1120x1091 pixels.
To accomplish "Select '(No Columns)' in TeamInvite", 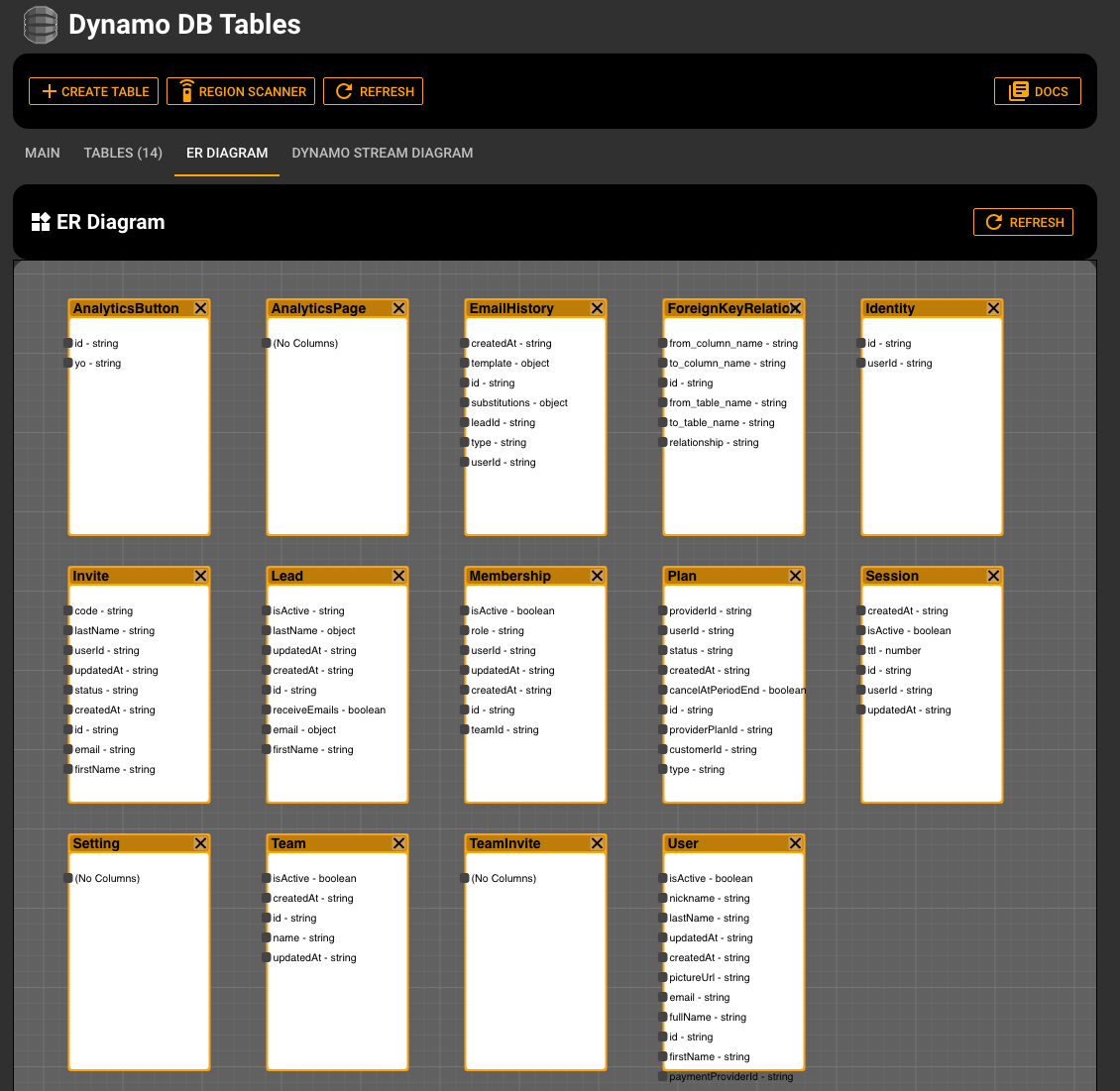I will (x=504, y=879).
